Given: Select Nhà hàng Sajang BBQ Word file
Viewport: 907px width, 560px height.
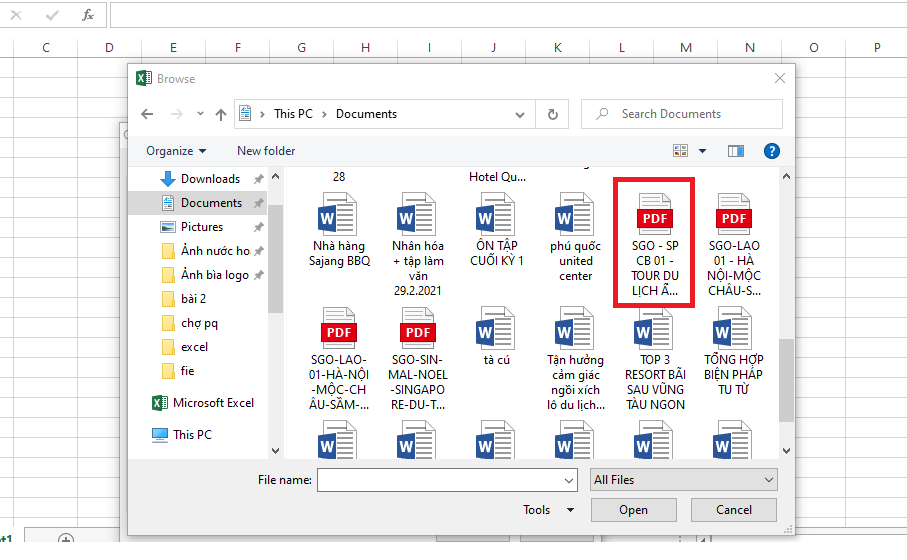Looking at the screenshot, I should point(339,230).
